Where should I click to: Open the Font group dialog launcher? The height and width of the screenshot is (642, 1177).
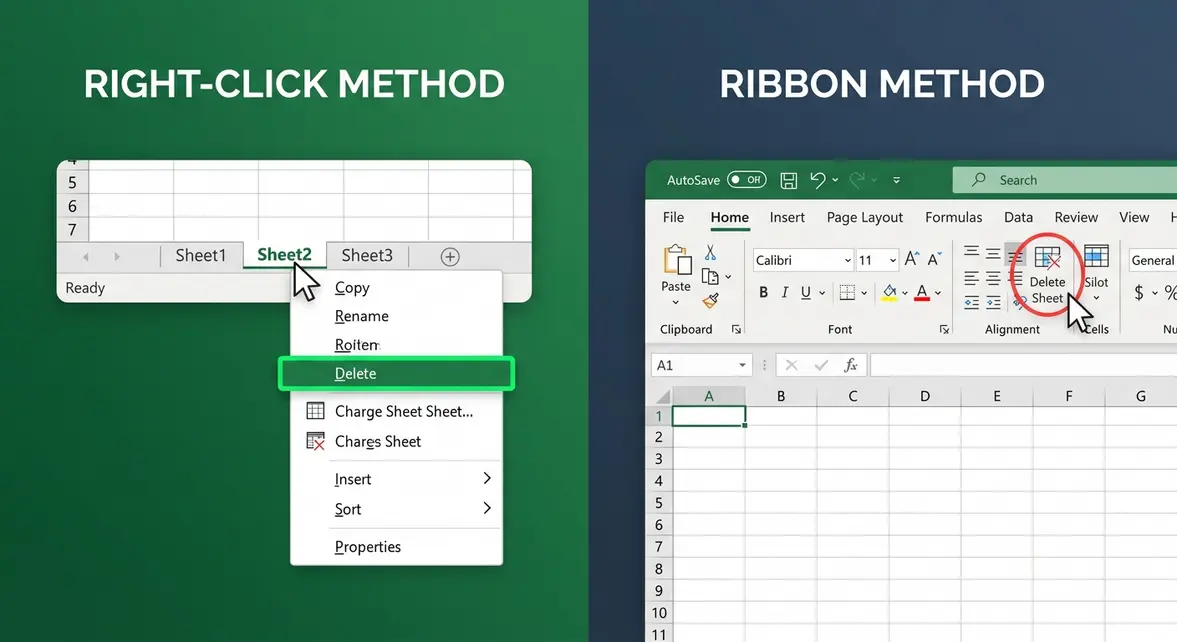coord(944,330)
